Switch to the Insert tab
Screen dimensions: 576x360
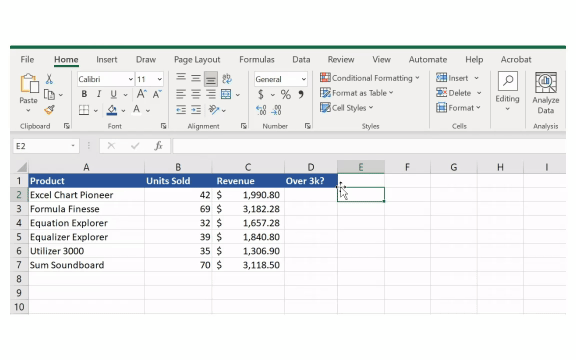tap(107, 60)
